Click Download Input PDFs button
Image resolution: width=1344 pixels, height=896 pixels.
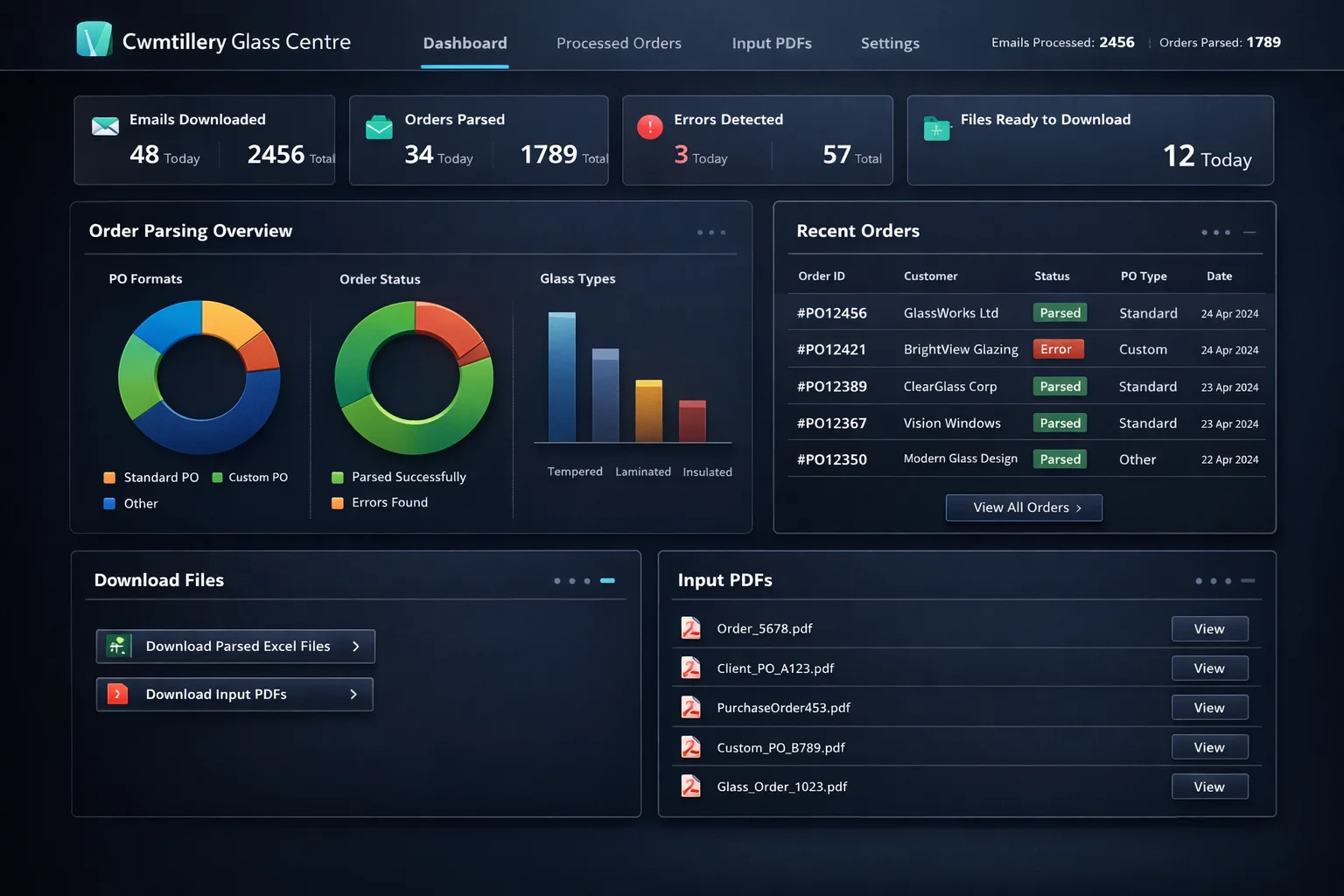click(x=234, y=694)
